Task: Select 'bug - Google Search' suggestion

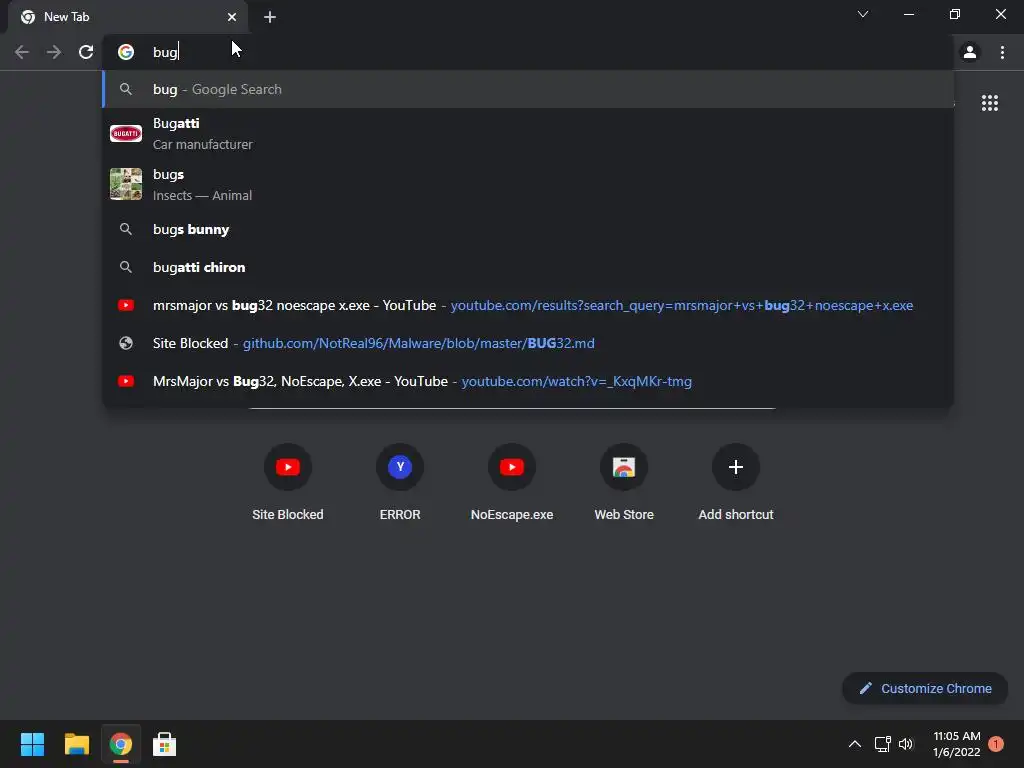Action: click(x=528, y=89)
